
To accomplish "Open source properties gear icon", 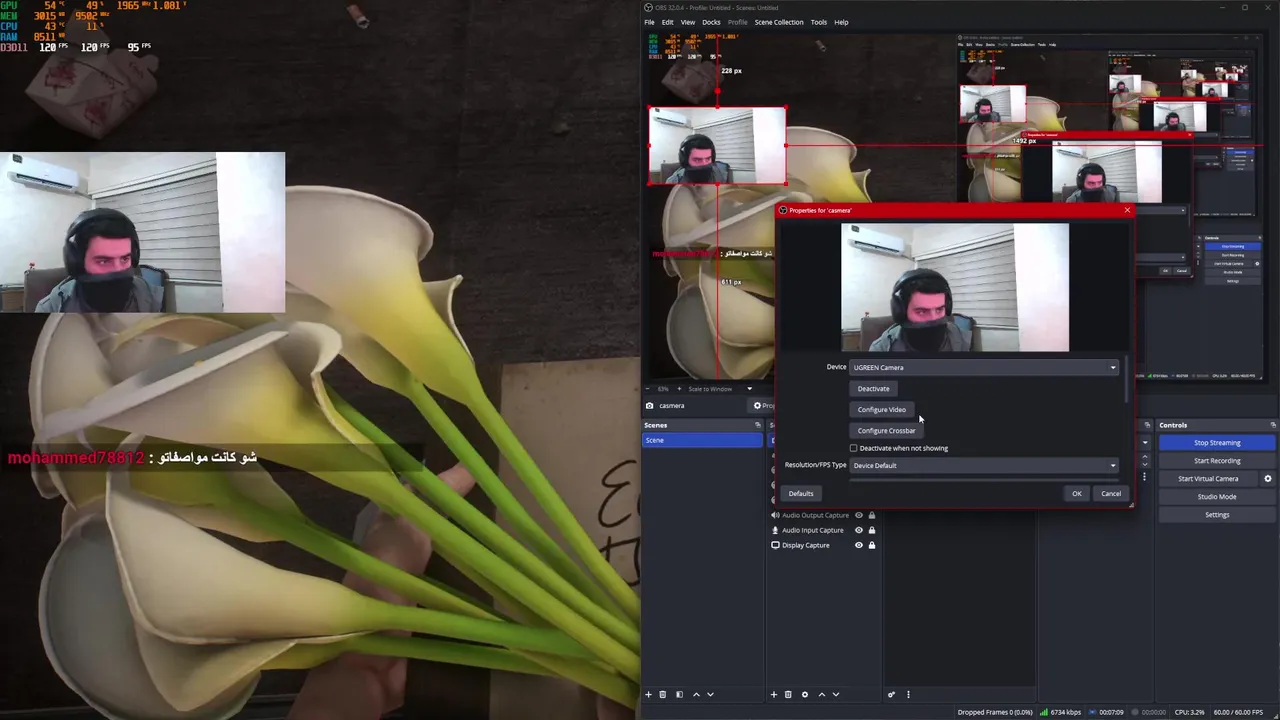I will coord(804,694).
